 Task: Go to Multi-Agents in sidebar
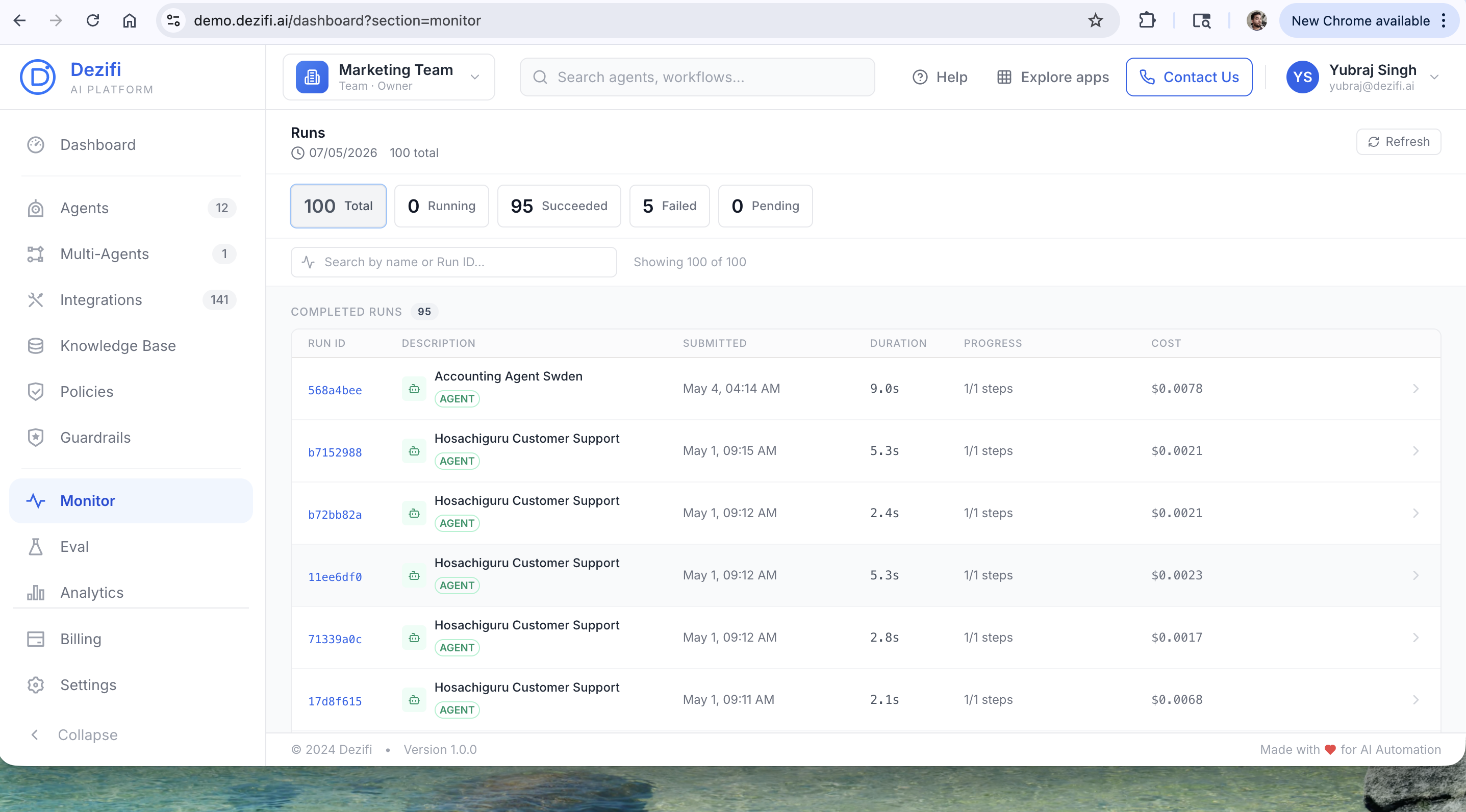pyautogui.click(x=130, y=254)
